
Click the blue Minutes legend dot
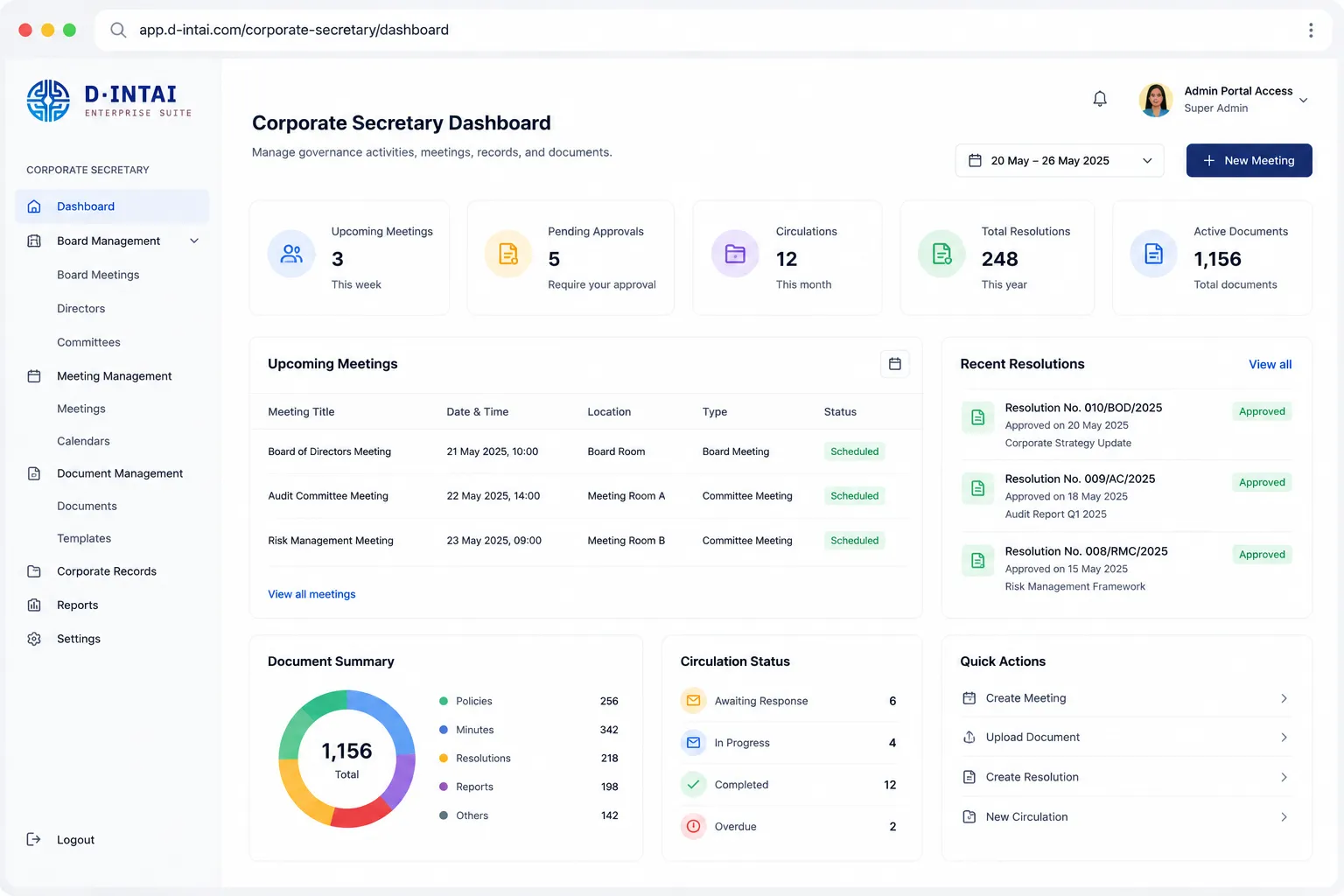click(x=444, y=730)
